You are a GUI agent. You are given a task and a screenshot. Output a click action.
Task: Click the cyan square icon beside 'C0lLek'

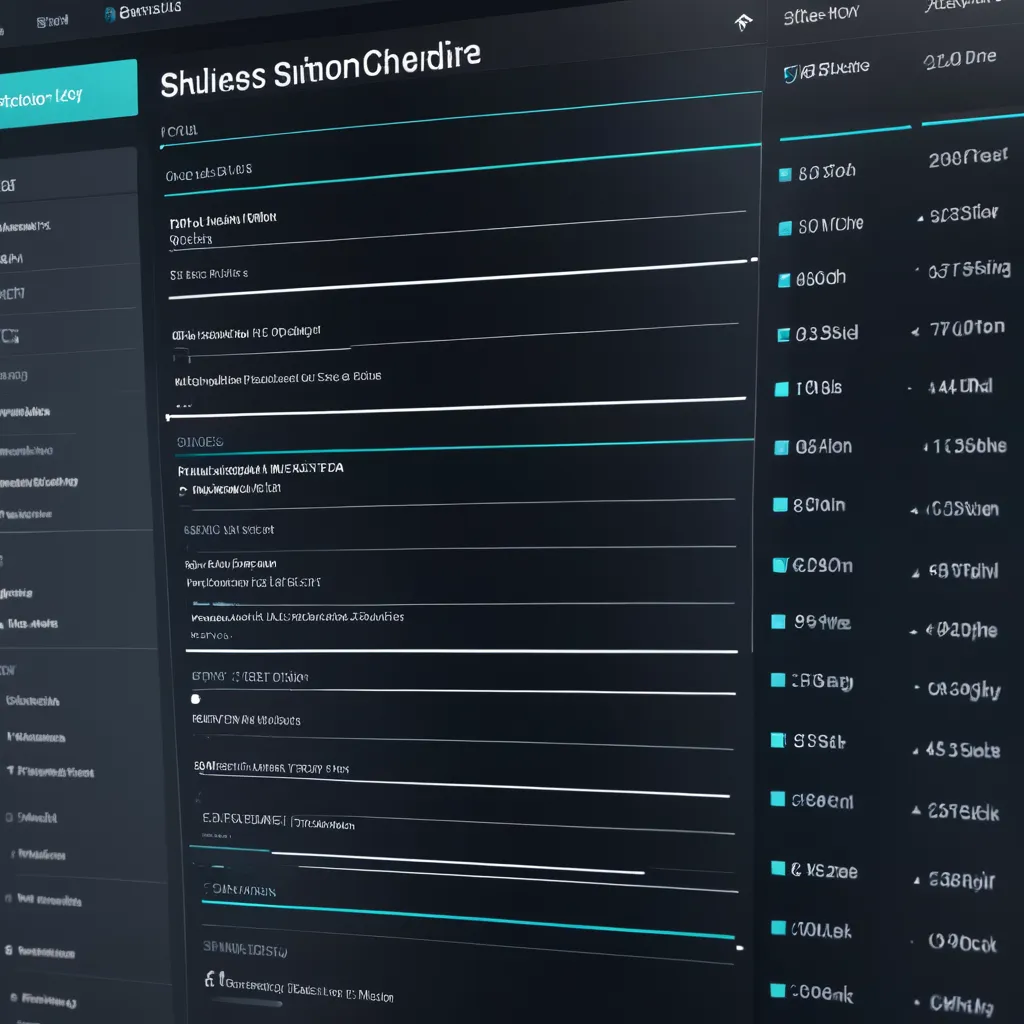(777, 930)
